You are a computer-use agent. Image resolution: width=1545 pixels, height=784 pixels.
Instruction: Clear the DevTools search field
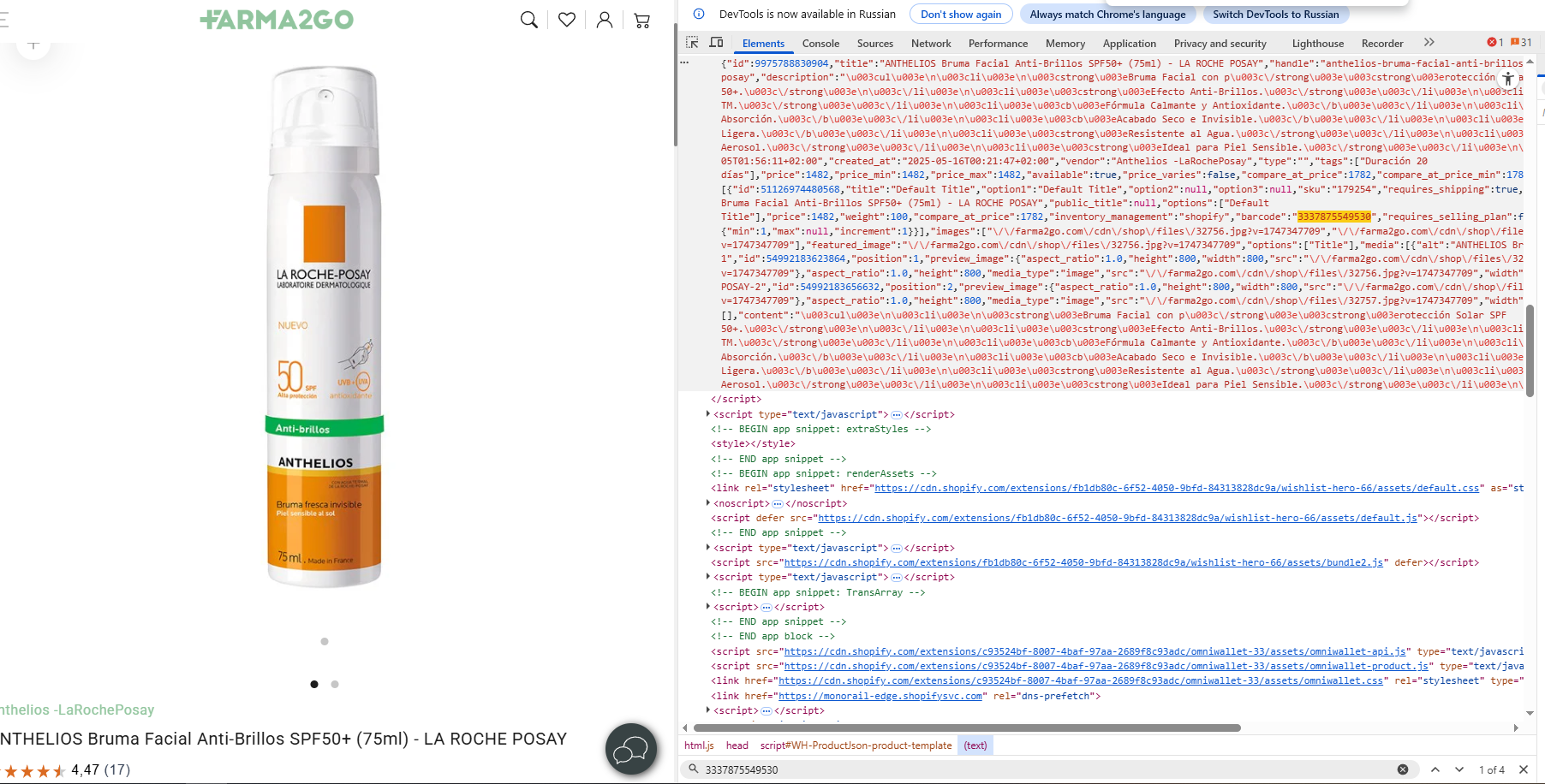click(x=1403, y=769)
